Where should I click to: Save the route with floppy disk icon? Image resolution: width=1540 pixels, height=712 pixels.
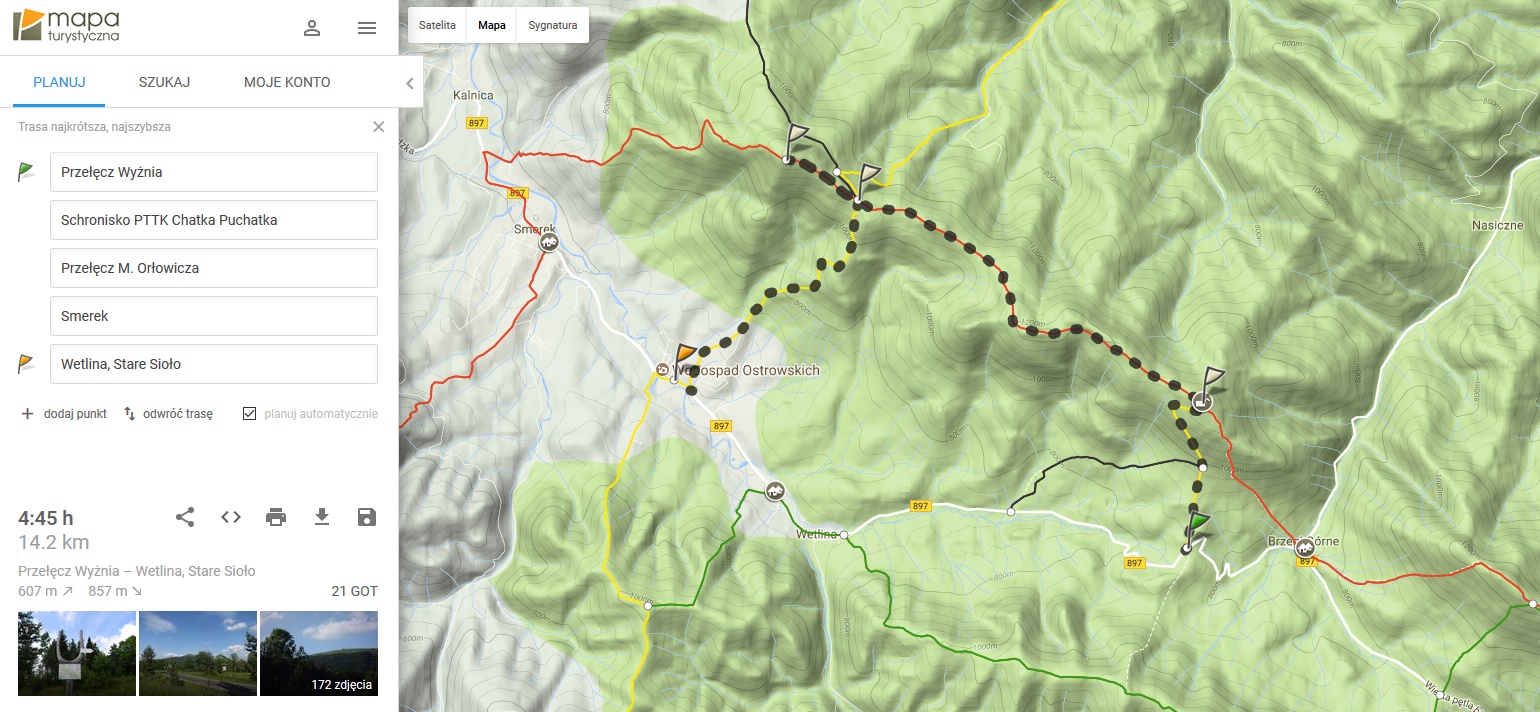pos(367,517)
